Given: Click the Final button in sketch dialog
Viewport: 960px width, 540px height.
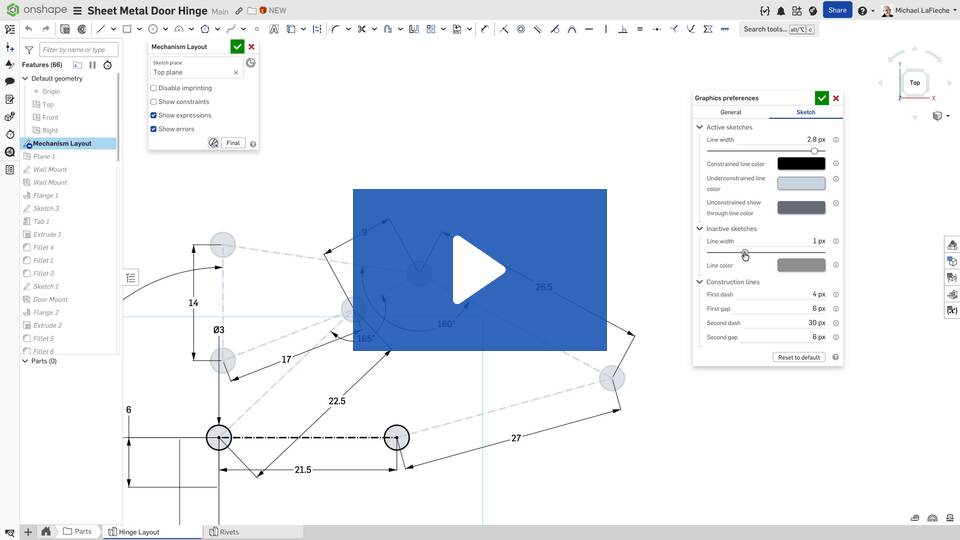Looking at the screenshot, I should [x=233, y=143].
